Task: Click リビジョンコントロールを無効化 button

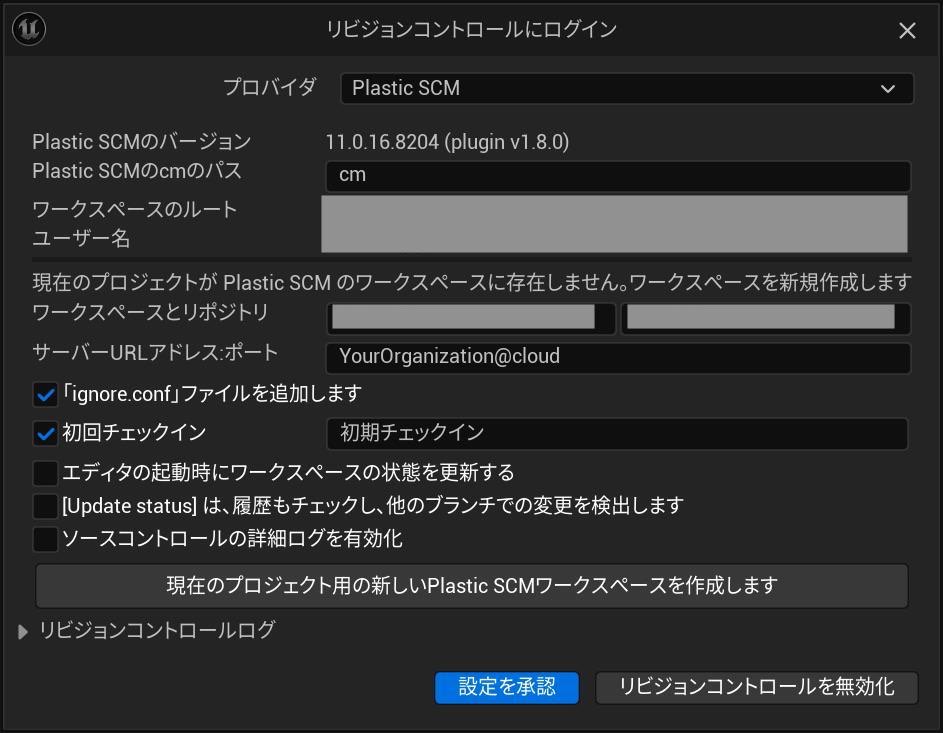Action: point(757,687)
